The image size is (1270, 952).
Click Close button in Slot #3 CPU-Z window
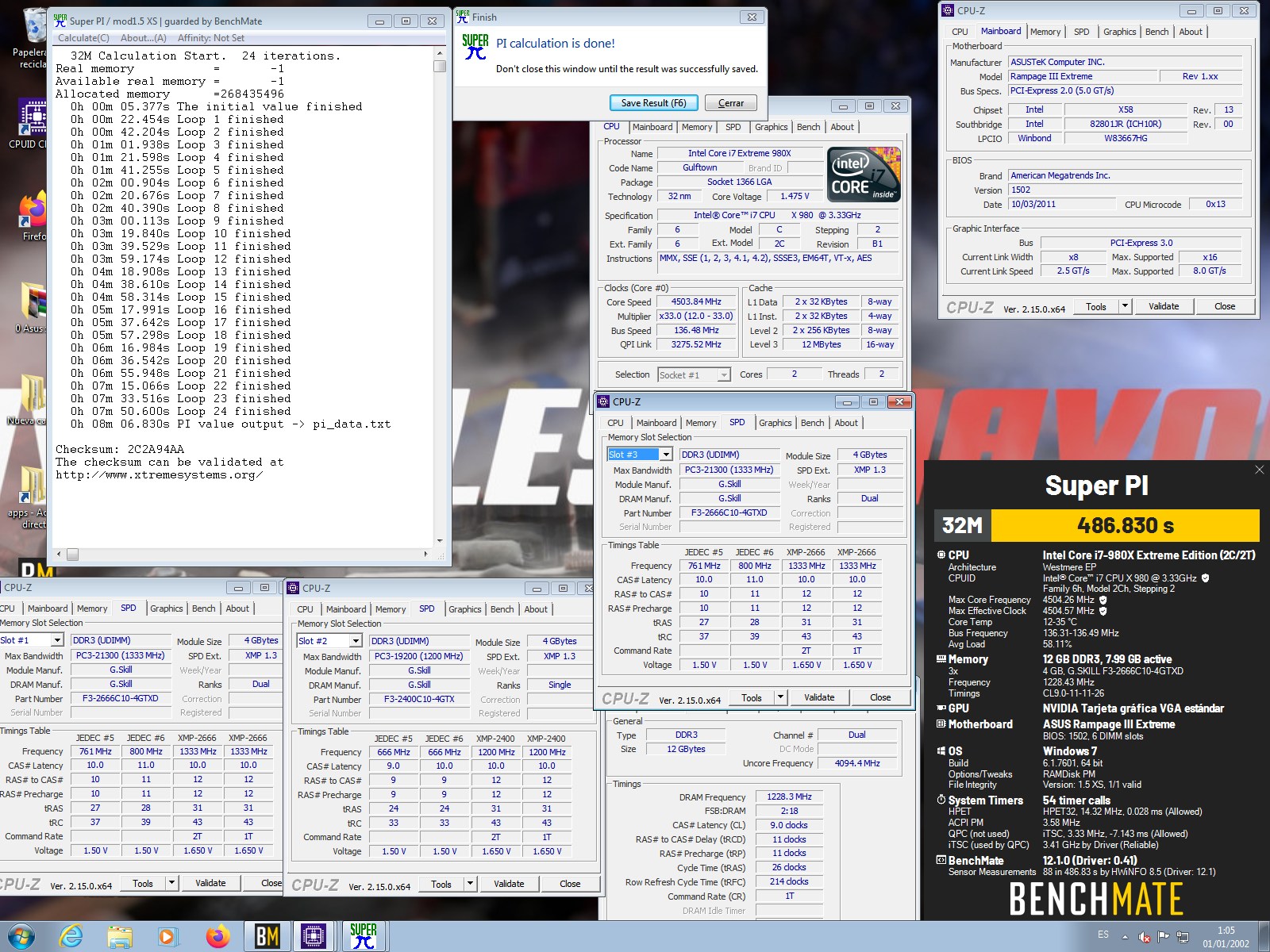point(880,697)
